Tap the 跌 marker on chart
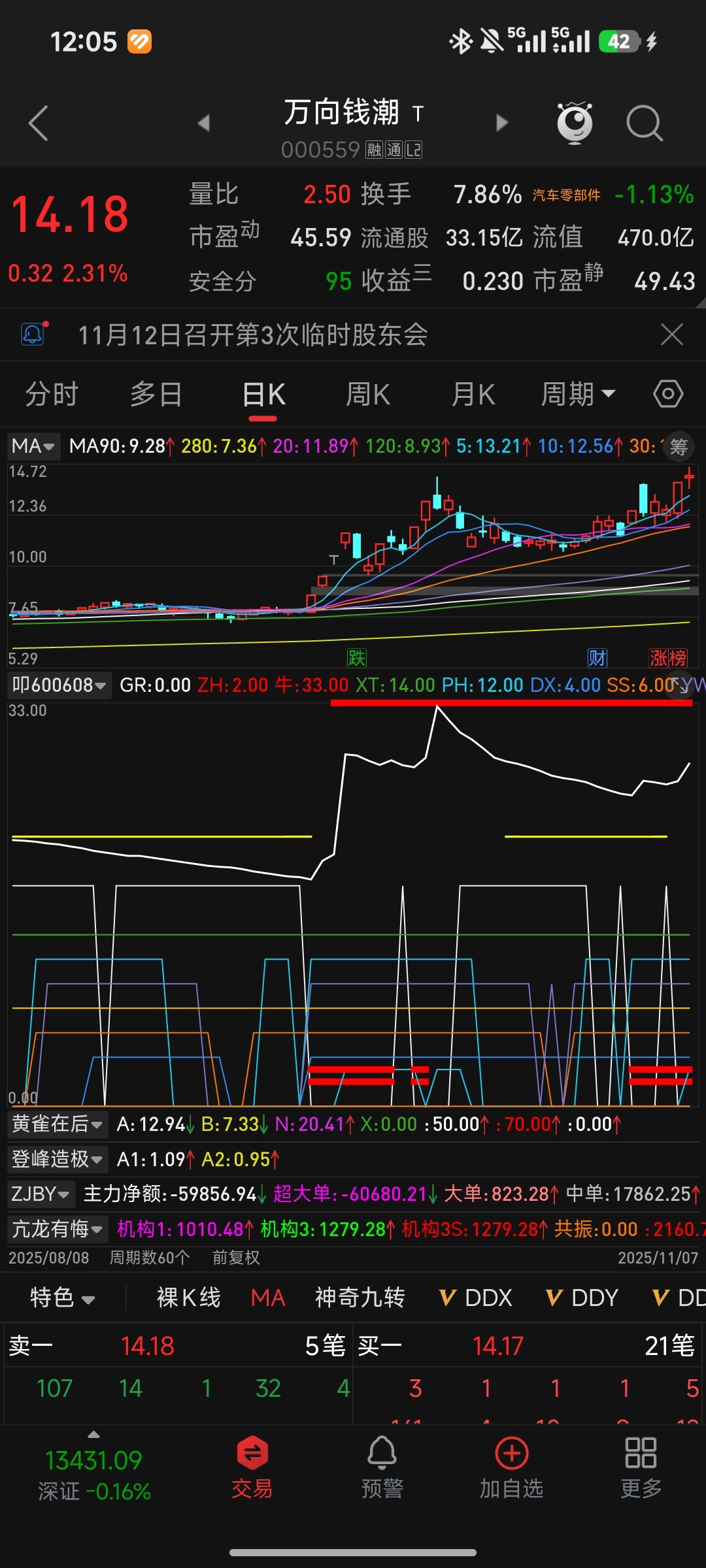The image size is (706, 1568). click(357, 657)
